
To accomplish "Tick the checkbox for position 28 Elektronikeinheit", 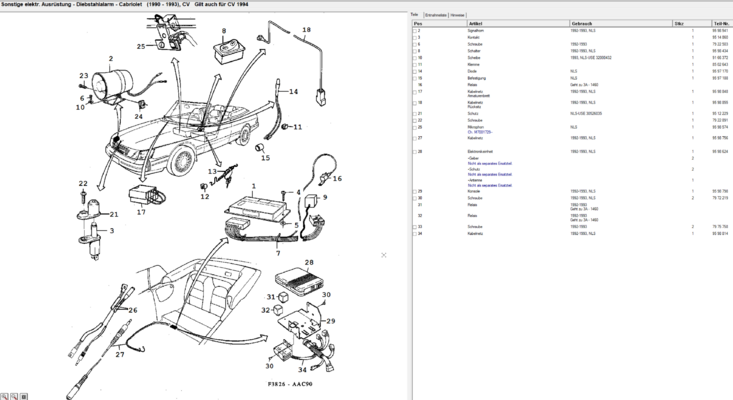I will pyautogui.click(x=415, y=152).
